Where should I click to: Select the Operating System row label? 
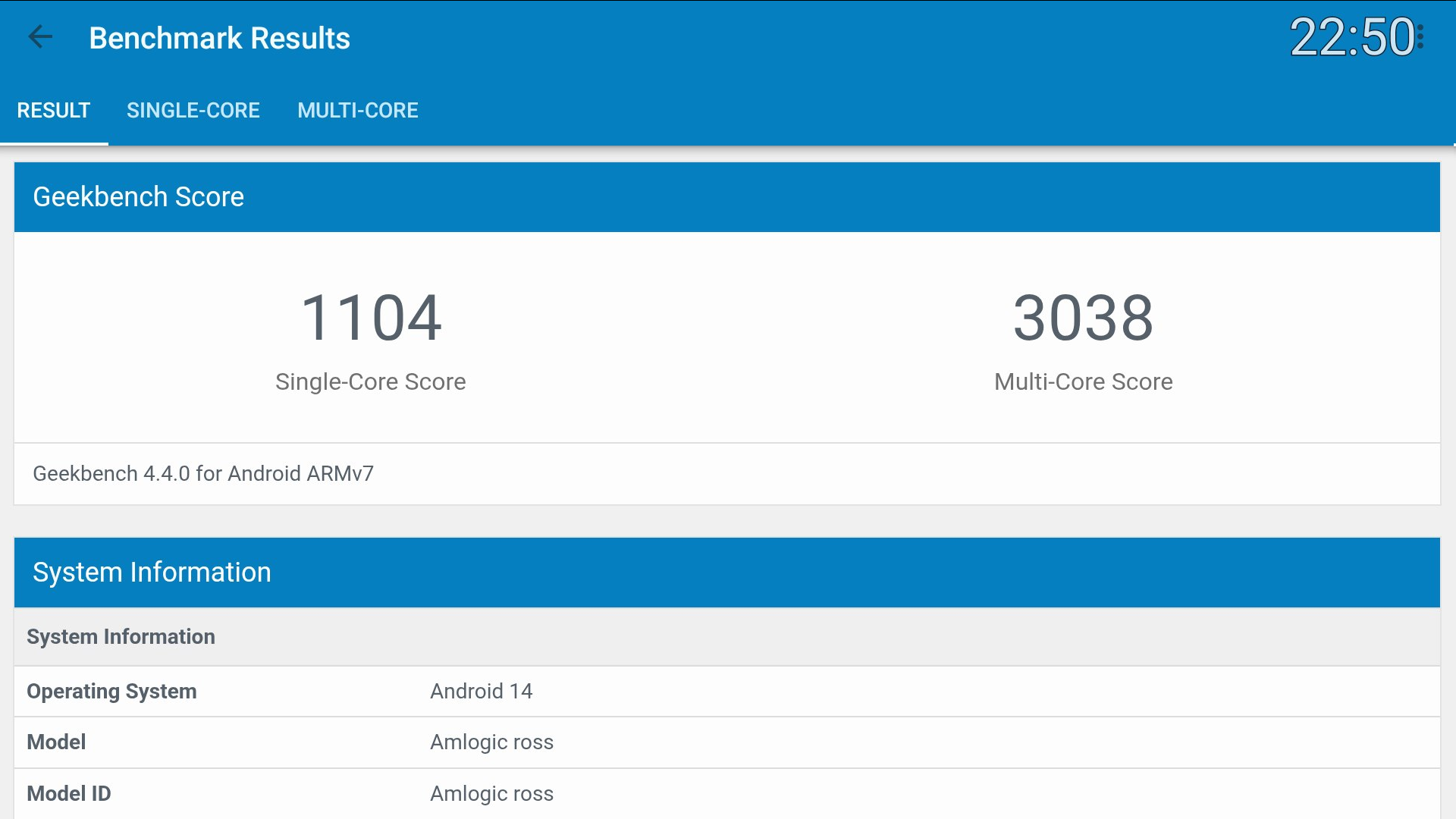point(111,692)
